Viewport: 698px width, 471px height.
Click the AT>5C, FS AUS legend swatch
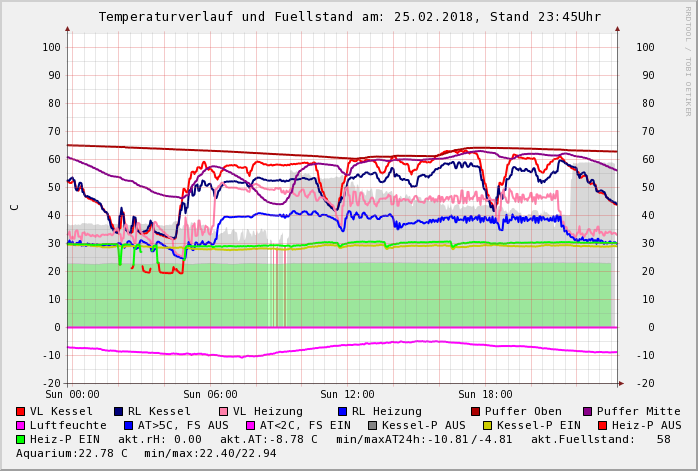126,425
